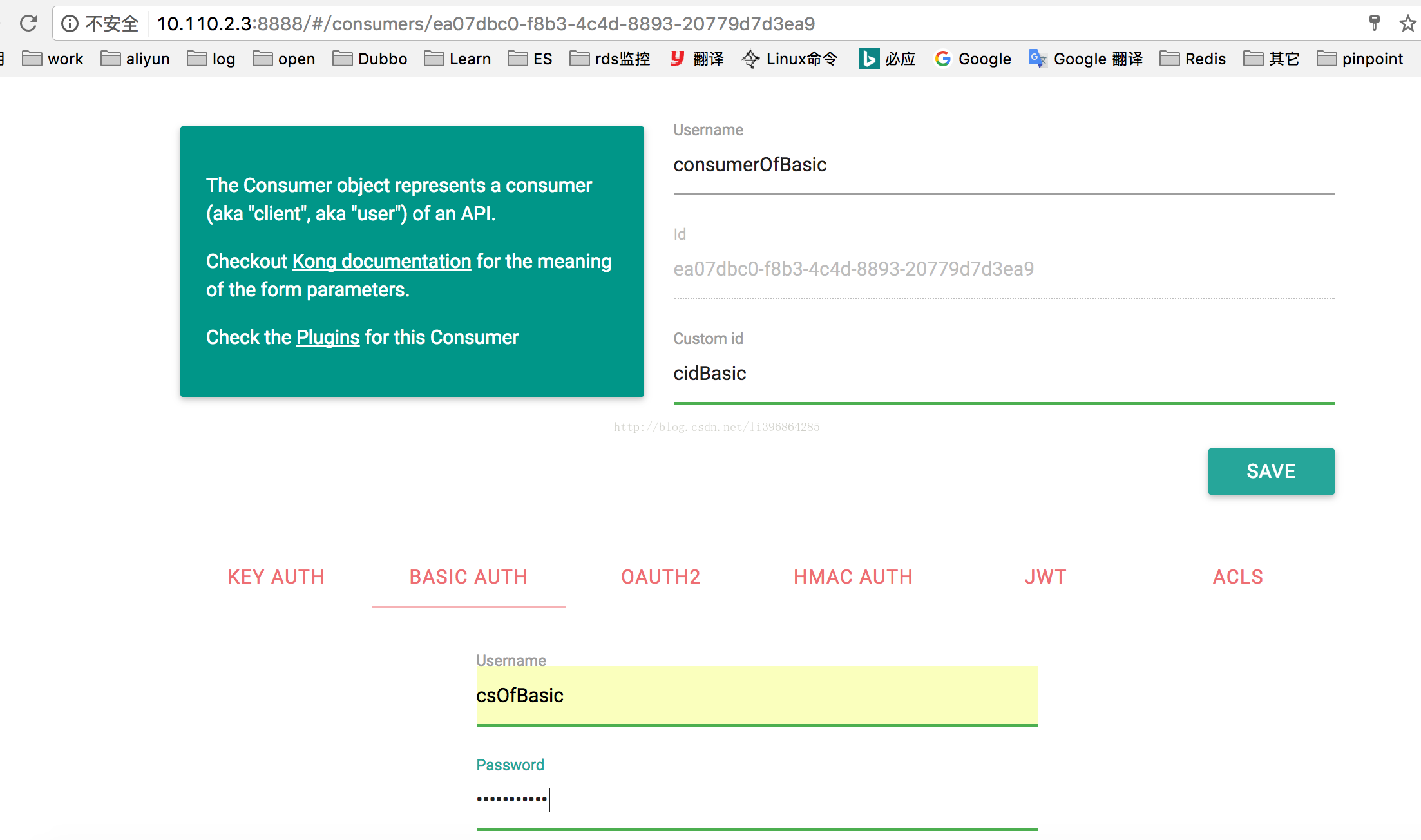Open the Google bookmark
This screenshot has width=1421, height=840.
(973, 59)
